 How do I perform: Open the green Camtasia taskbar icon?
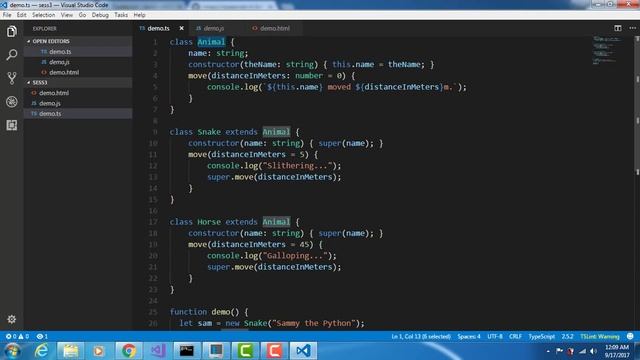click(x=245, y=351)
